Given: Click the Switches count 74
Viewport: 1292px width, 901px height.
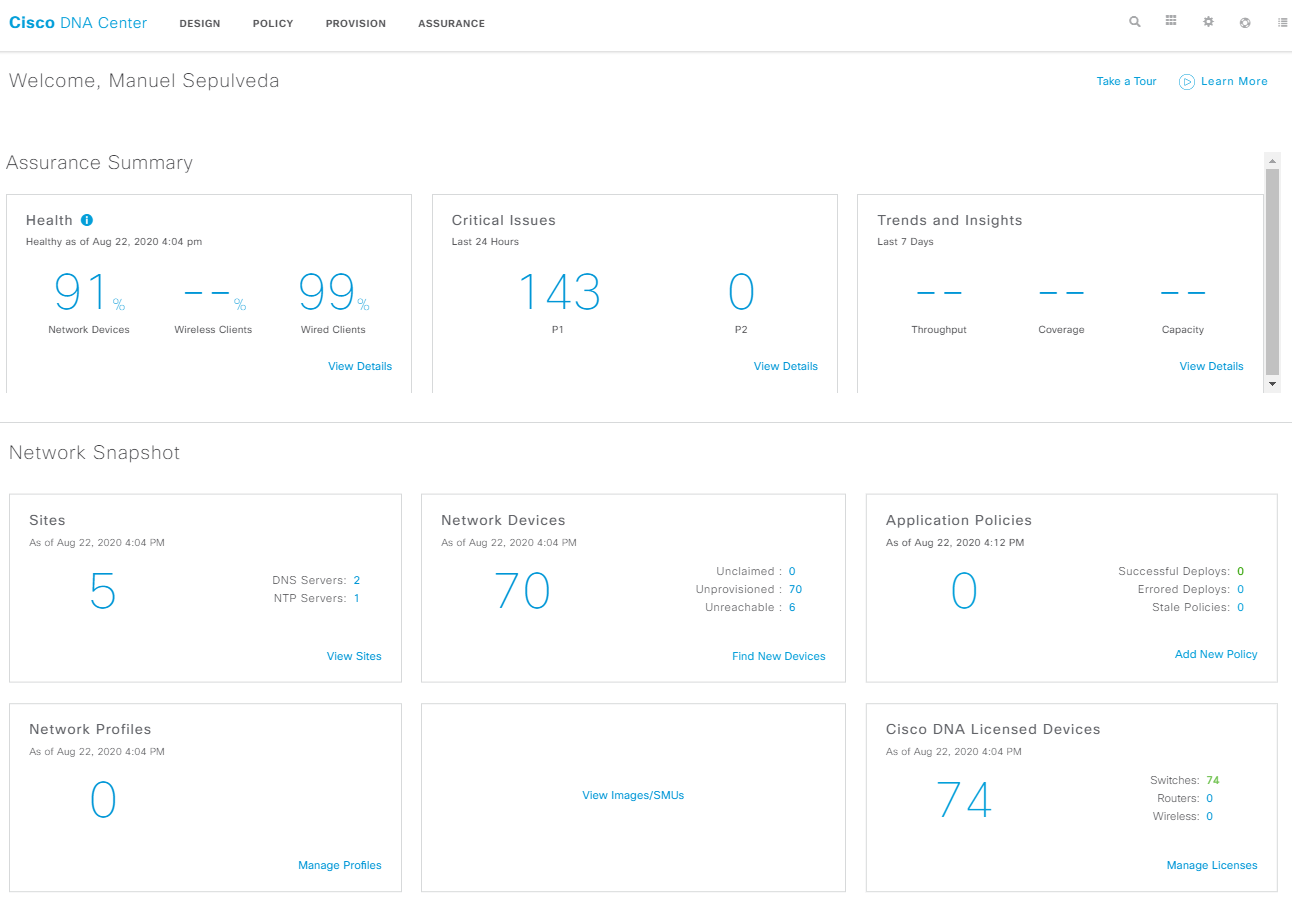Looking at the screenshot, I should click(x=1213, y=781).
